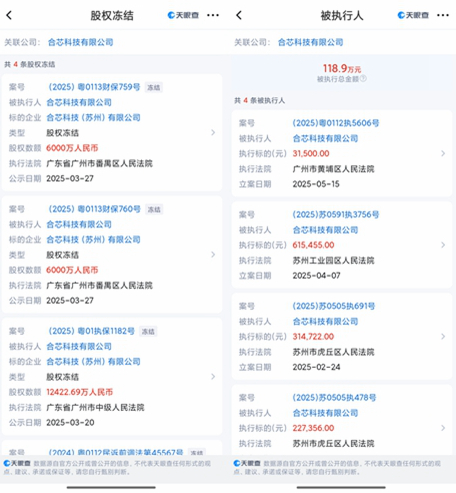
Task: Open case (2025)粤01执保1182号
Action: click(91, 331)
